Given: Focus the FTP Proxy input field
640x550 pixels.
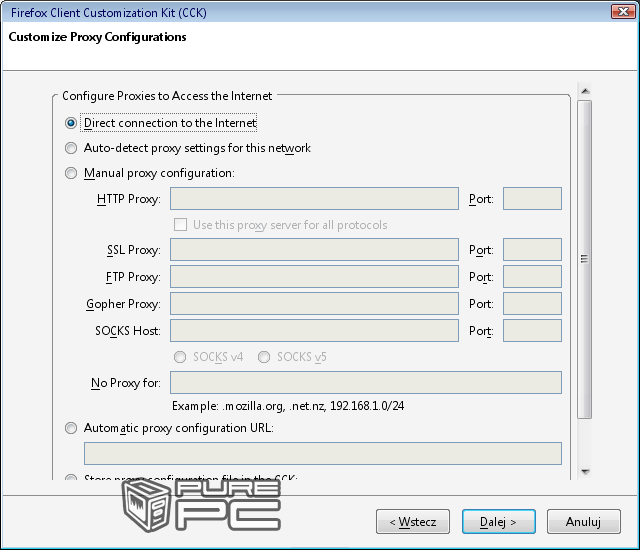Looking at the screenshot, I should [x=314, y=277].
